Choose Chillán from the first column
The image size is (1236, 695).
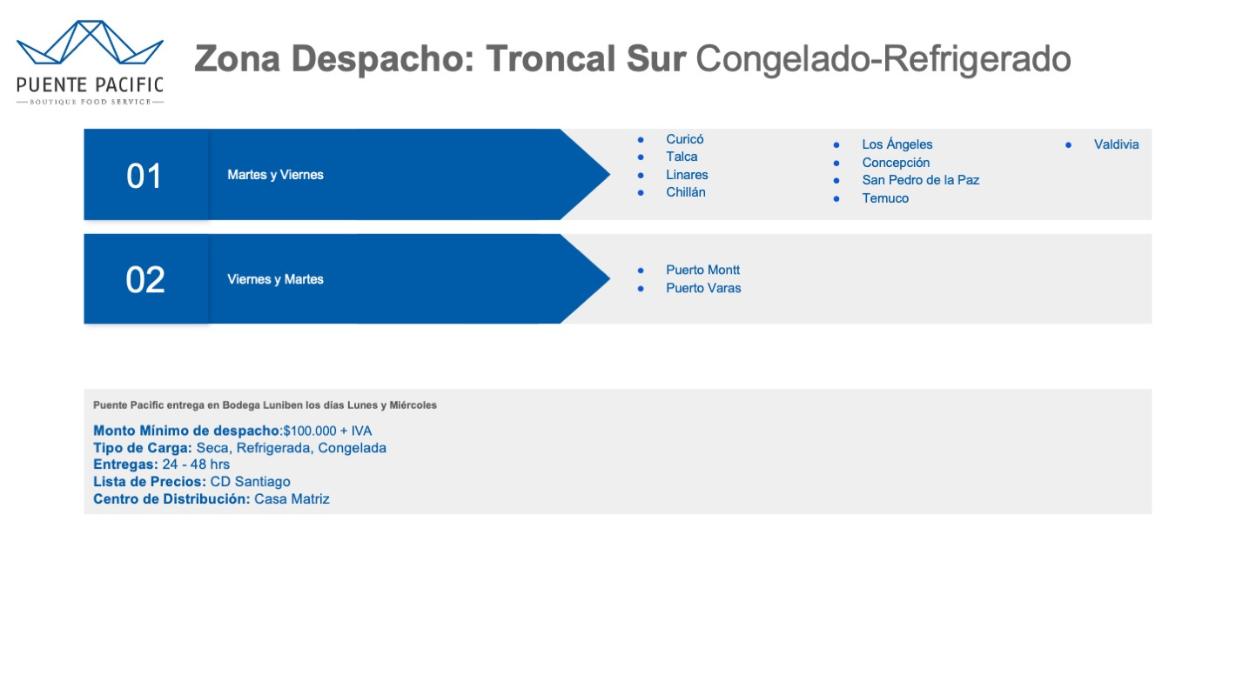coord(686,192)
